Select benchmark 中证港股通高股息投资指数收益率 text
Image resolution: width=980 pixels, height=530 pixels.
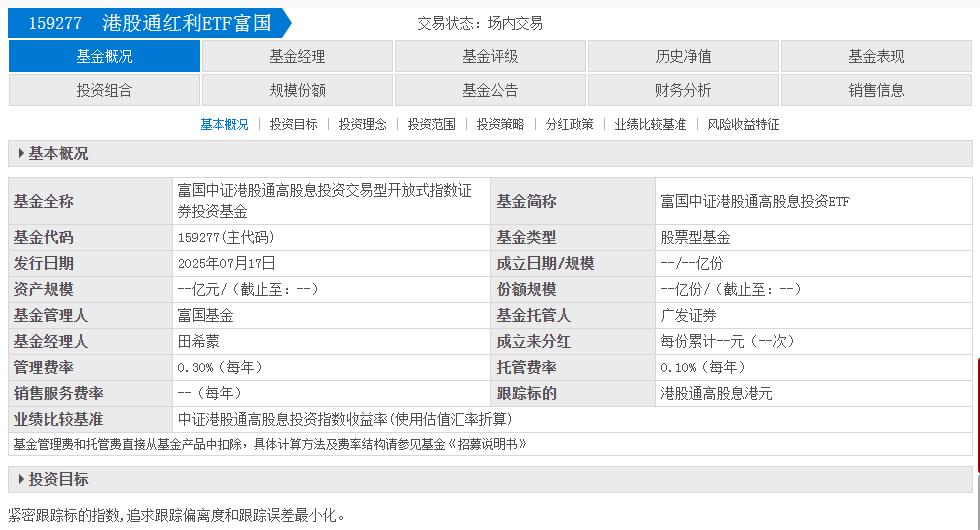(345, 419)
